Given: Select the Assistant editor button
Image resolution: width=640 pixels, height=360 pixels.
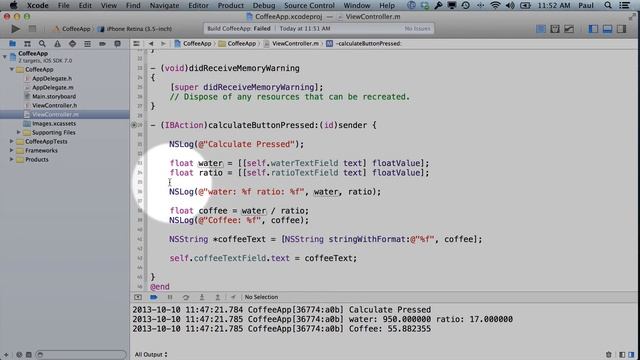Looking at the screenshot, I should point(555,29).
